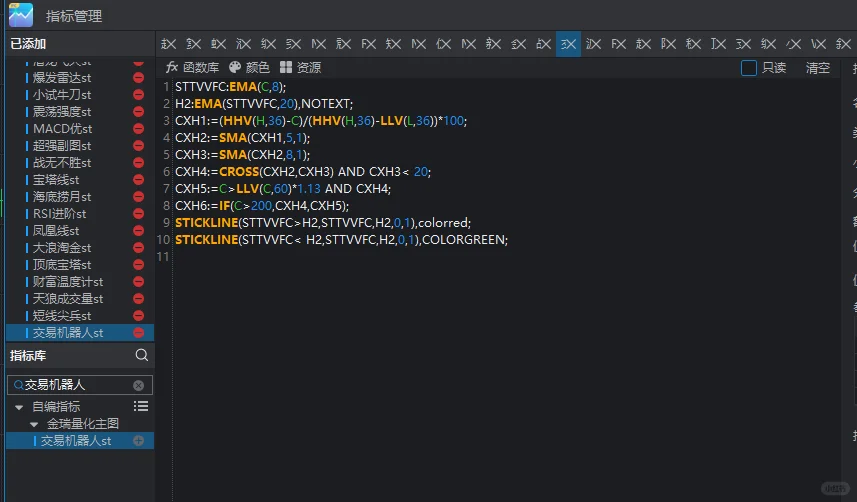This screenshot has height=502, width=857.
Task: Open the 函数库 function library
Action: coord(192,67)
